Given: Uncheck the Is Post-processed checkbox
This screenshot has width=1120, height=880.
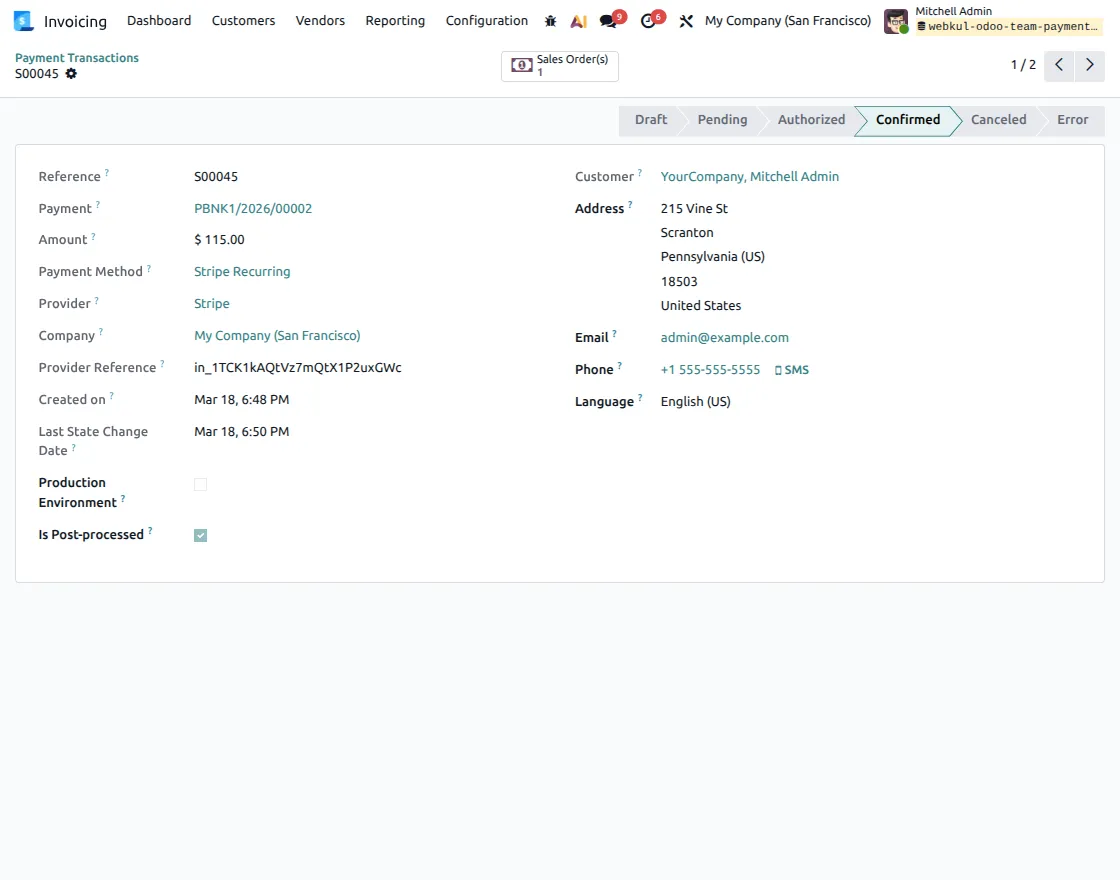Looking at the screenshot, I should [200, 535].
